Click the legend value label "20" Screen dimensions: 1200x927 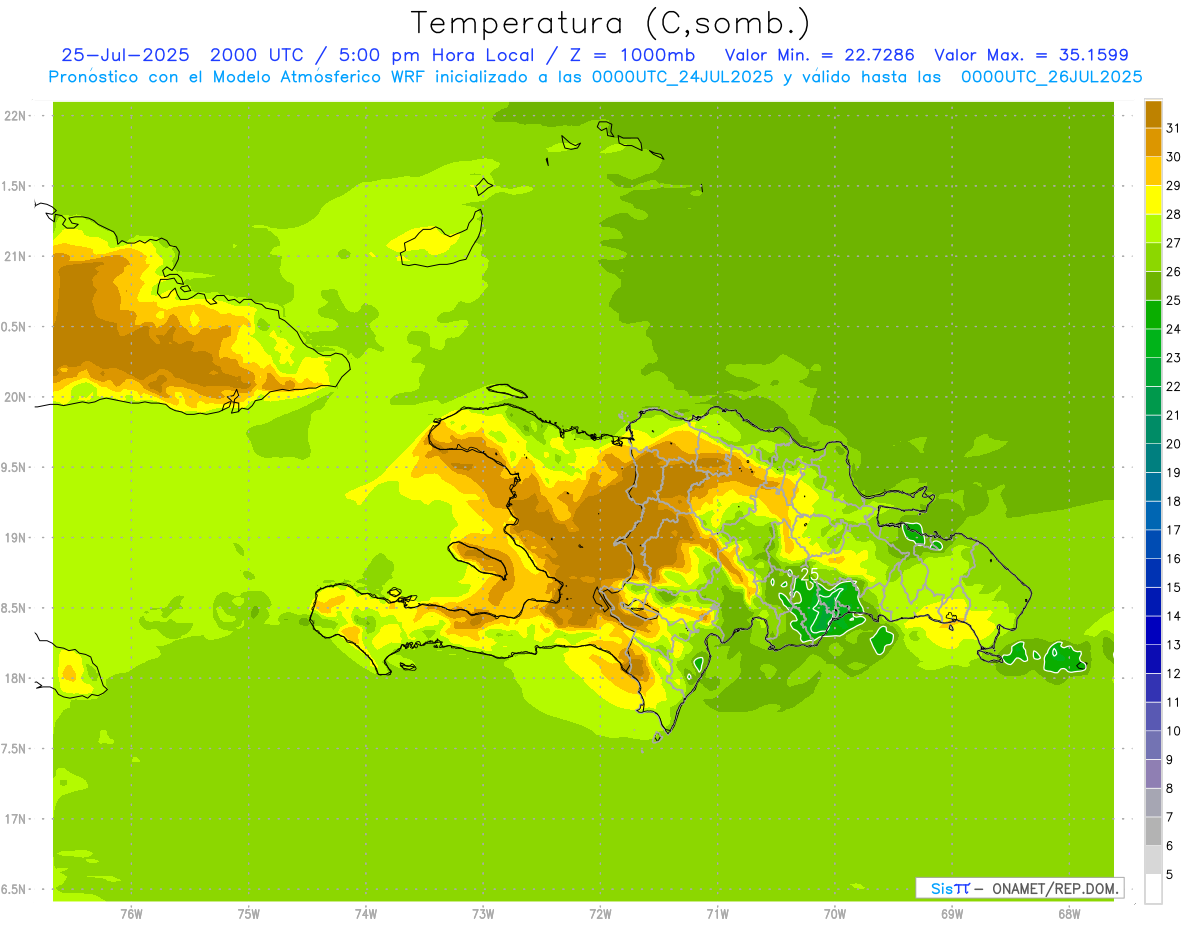[x=1173, y=444]
